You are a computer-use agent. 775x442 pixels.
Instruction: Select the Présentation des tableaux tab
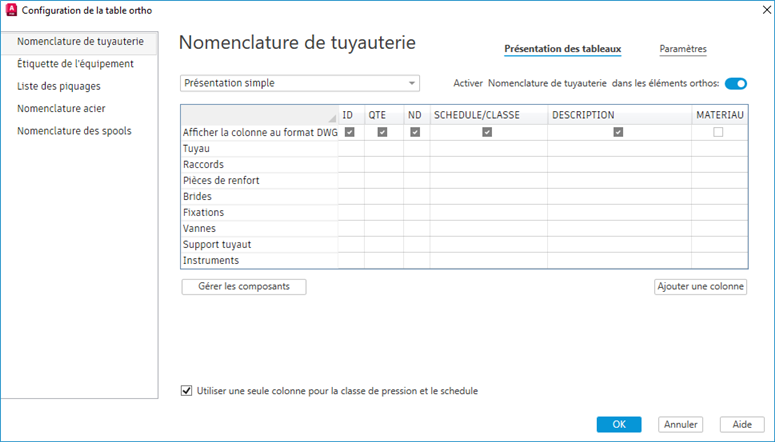563,48
